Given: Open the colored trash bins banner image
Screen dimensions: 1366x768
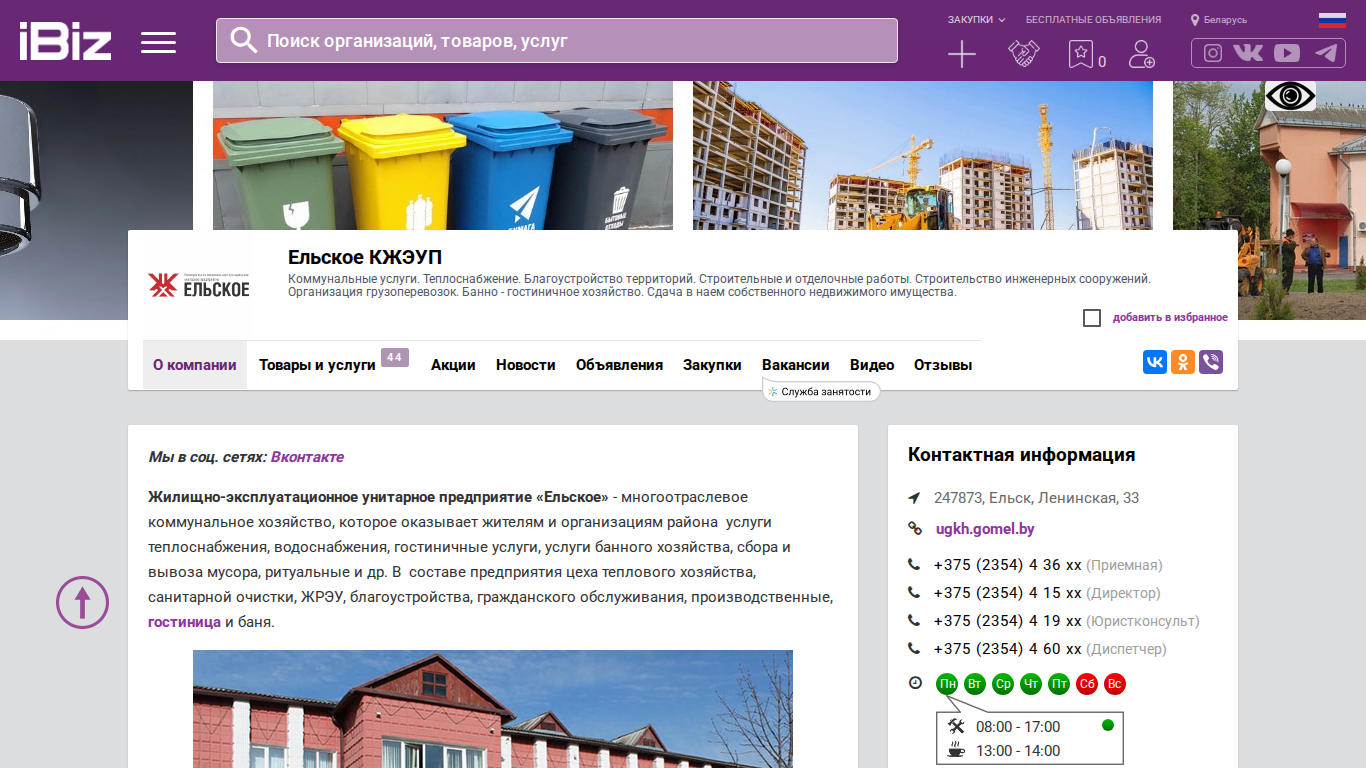Looking at the screenshot, I should [443, 155].
